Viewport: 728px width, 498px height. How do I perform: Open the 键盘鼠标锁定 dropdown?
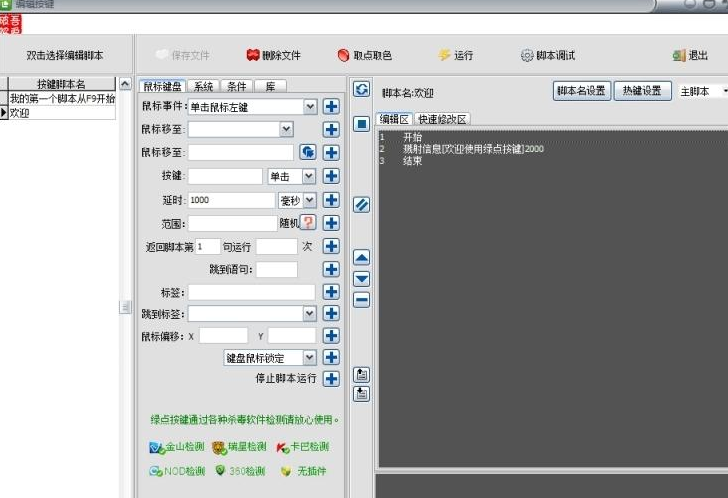[310, 357]
